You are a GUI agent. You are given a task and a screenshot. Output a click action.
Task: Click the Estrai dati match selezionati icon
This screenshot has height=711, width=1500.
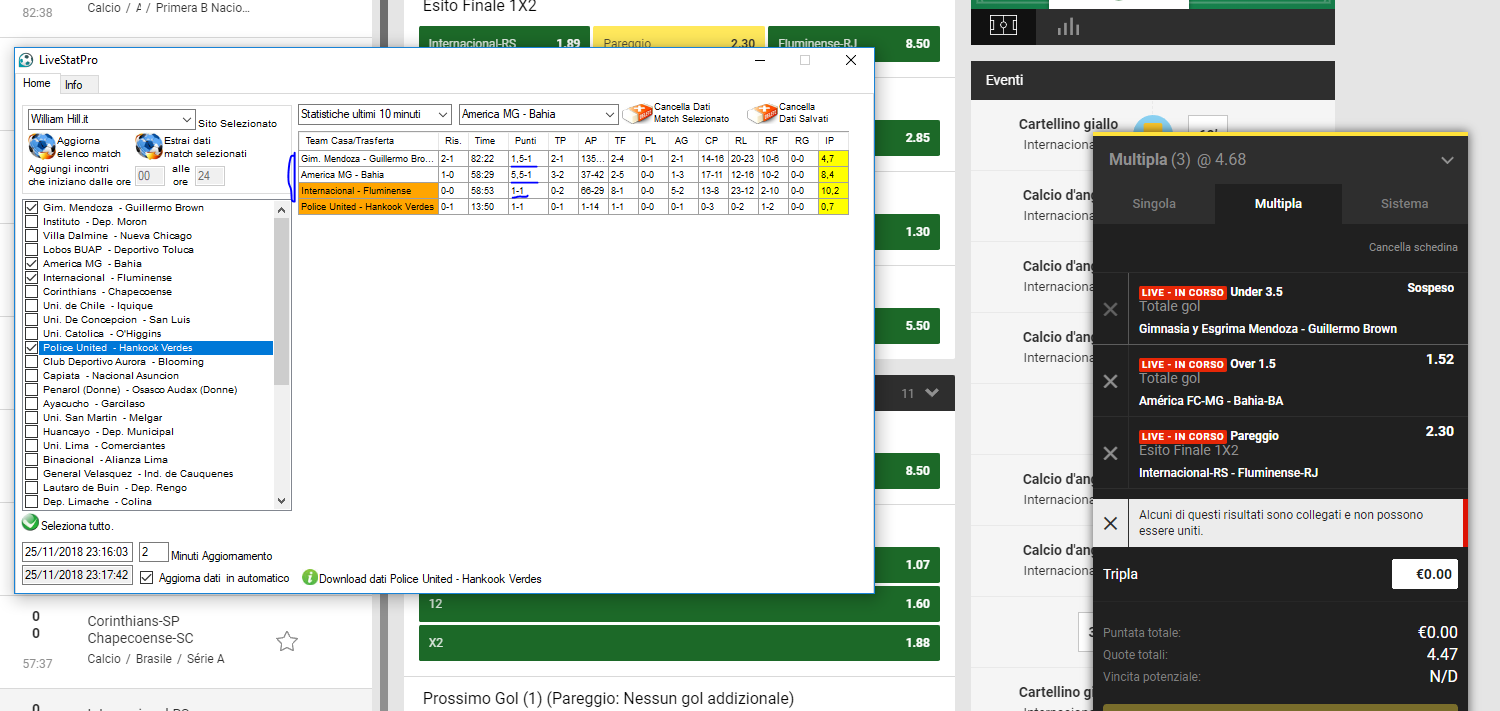point(149,147)
